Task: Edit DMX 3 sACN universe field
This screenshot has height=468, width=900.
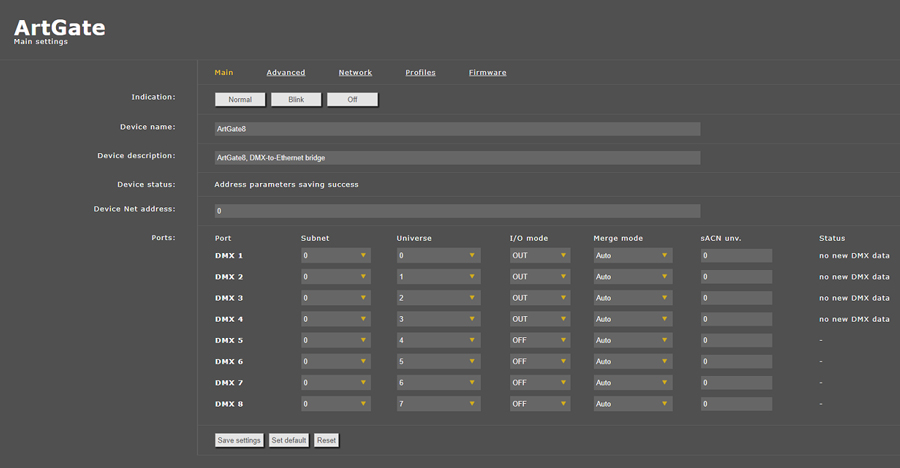Action: [736, 298]
